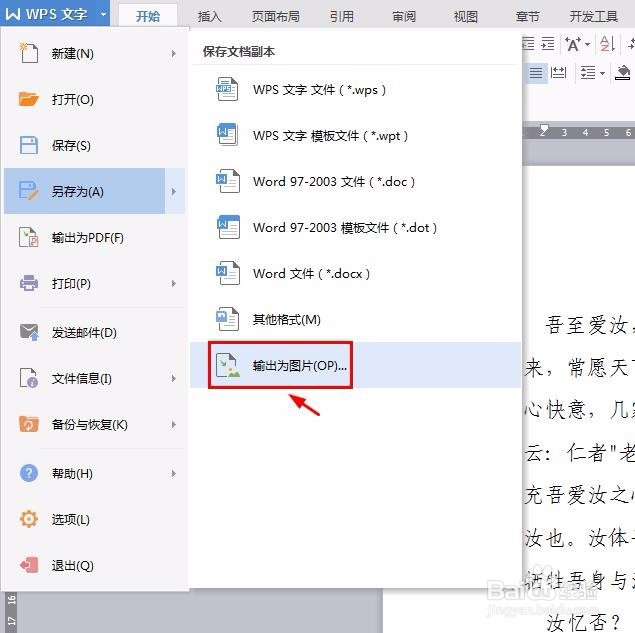Switch to the 视图 ribbon tab
The image size is (635, 633).
pyautogui.click(x=466, y=16)
